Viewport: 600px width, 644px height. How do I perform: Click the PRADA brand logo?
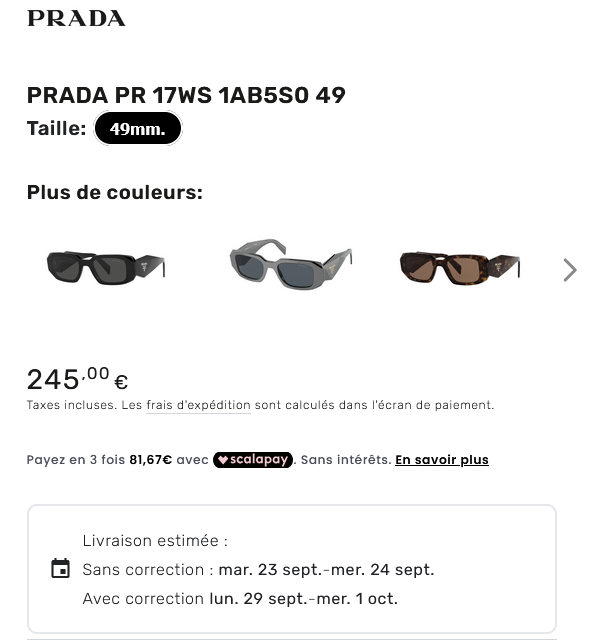coord(76,18)
